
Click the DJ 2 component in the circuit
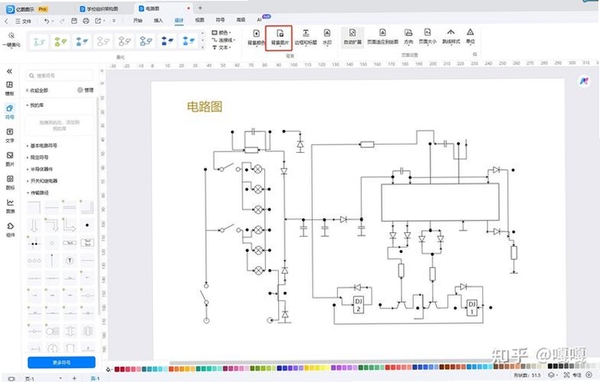[358, 305]
